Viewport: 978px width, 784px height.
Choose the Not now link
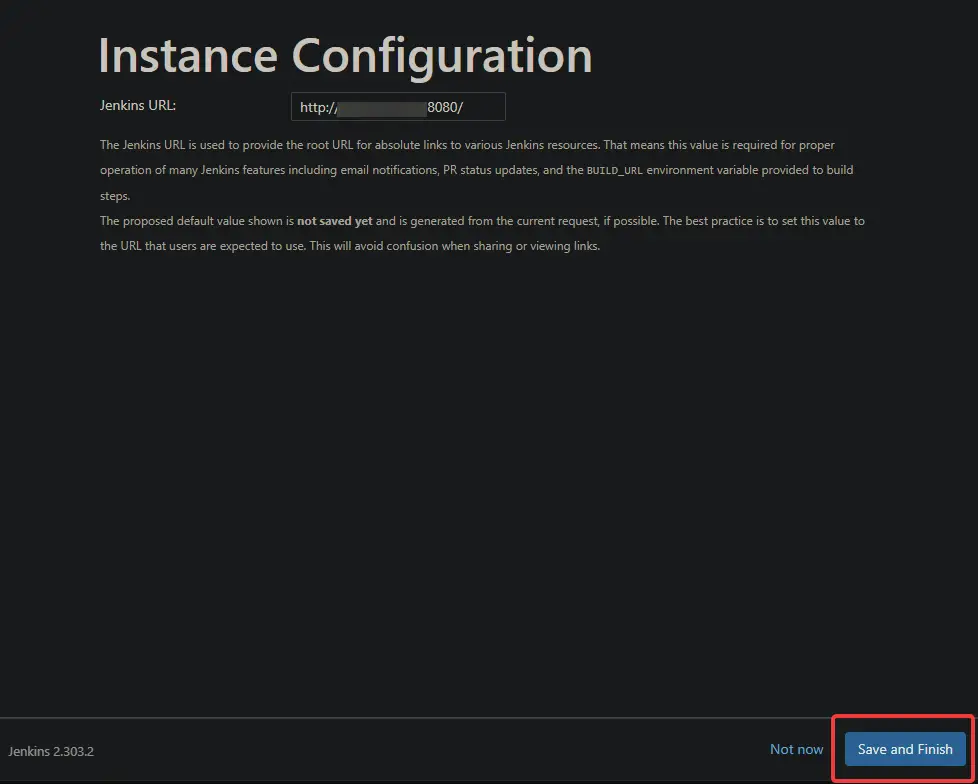click(796, 749)
